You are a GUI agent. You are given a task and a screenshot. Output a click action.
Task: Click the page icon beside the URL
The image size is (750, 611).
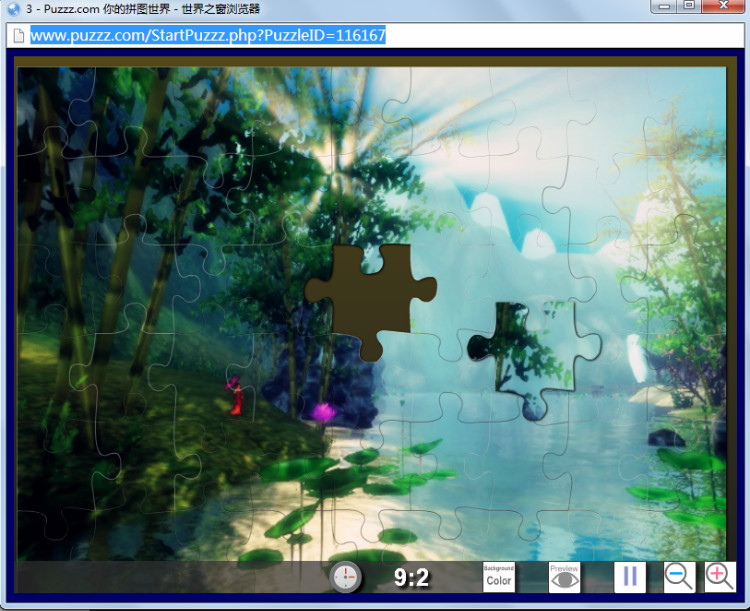[19, 35]
